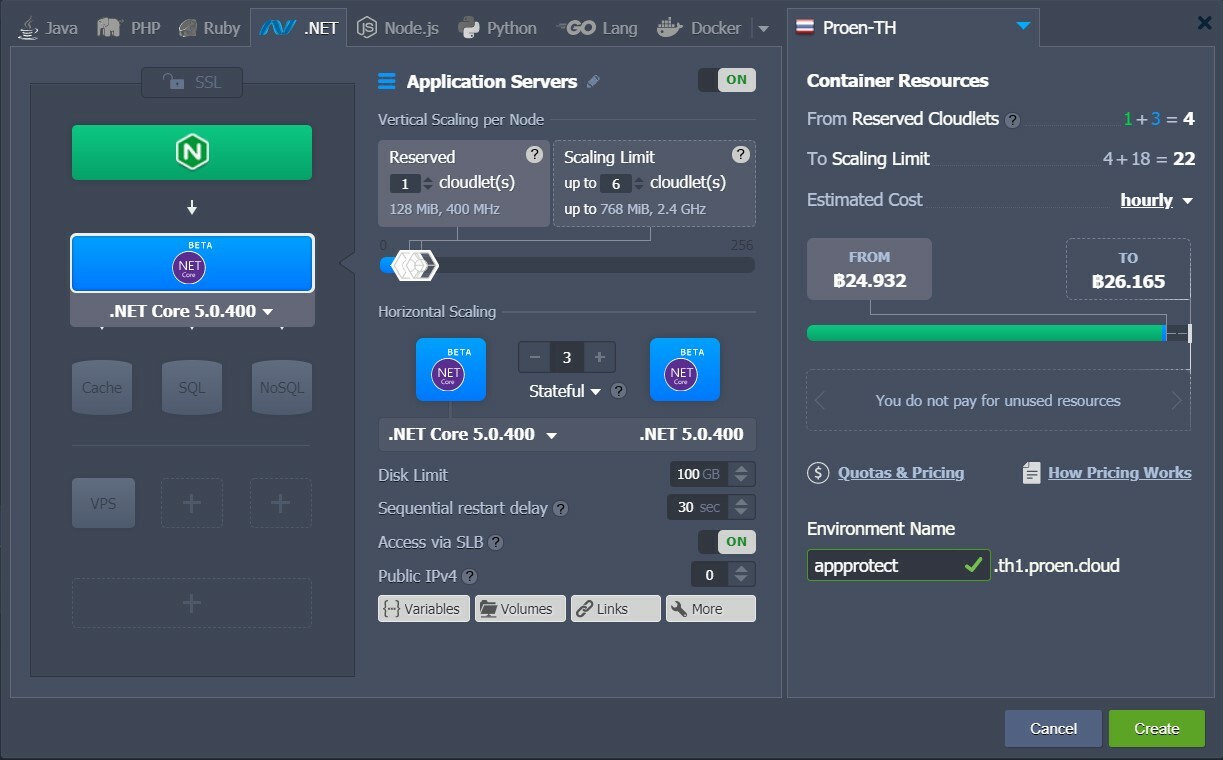The image size is (1223, 760).
Task: Click the .NET Core icon right of node count
Action: click(685, 369)
